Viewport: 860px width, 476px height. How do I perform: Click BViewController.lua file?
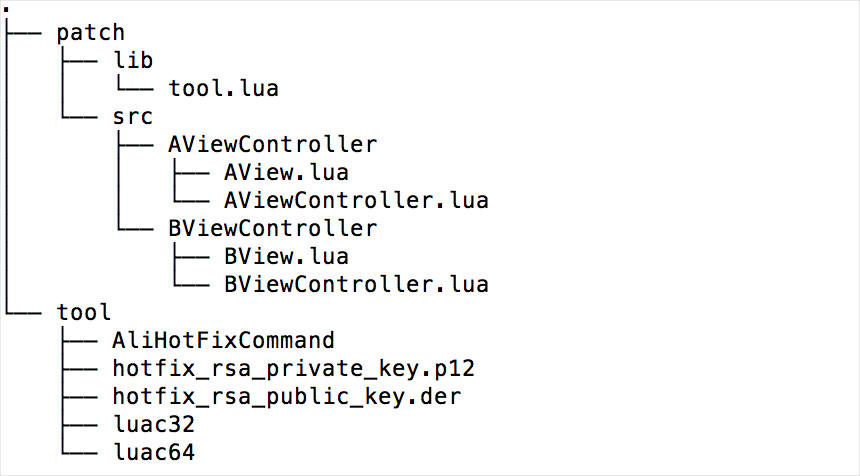click(356, 284)
